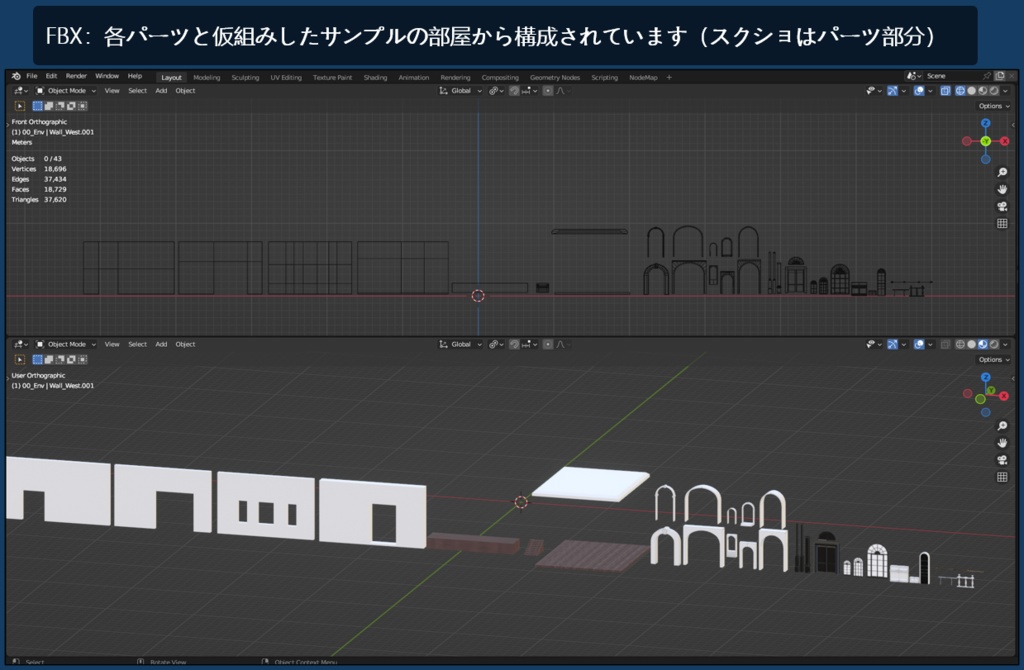The width and height of the screenshot is (1024, 670).
Task: Open the File menu
Action: coord(31,76)
